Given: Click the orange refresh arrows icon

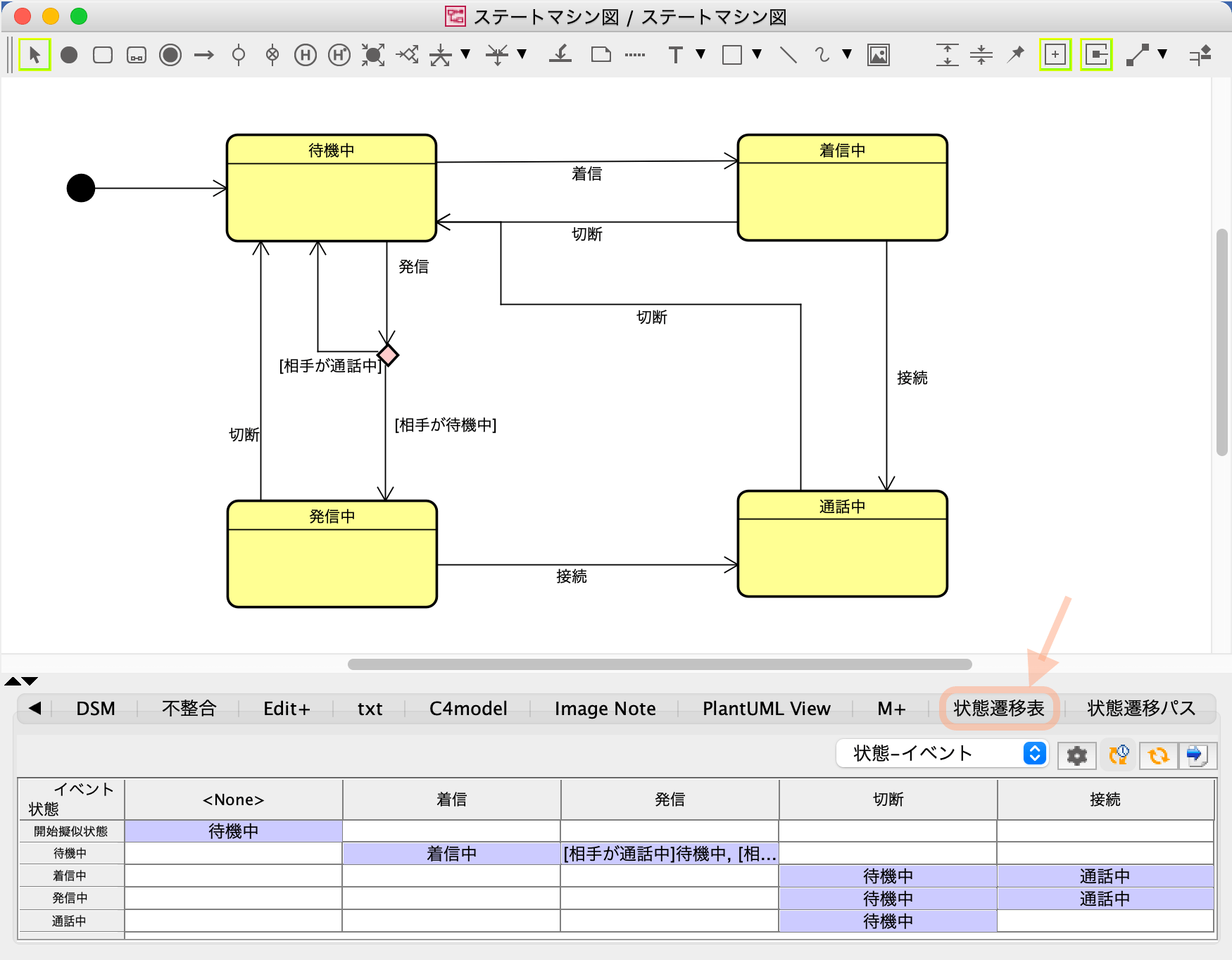Looking at the screenshot, I should tap(1158, 755).
